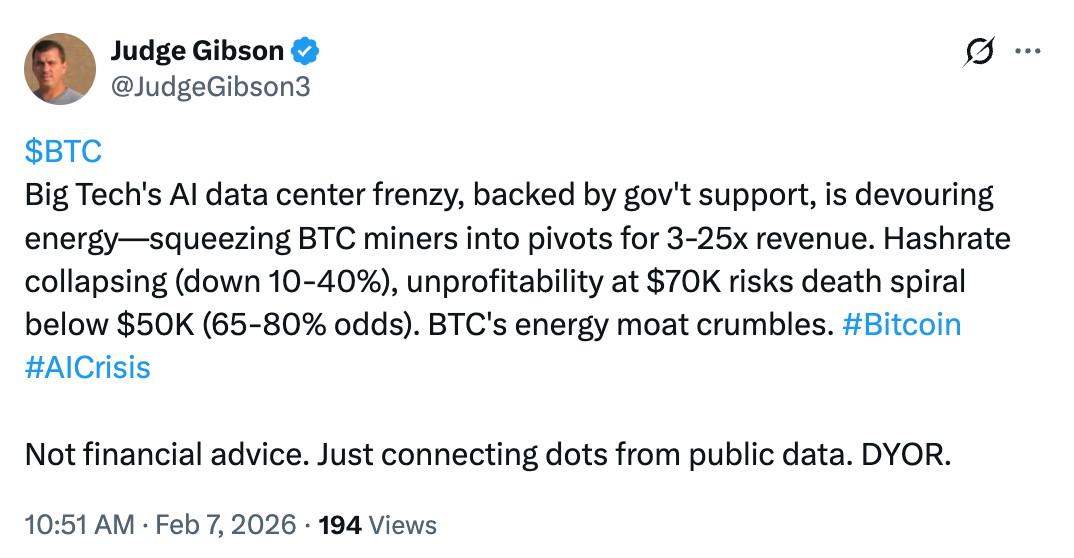Click the display name Judge Gibson
Viewport: 1074px width, 558px height.
tap(197, 49)
